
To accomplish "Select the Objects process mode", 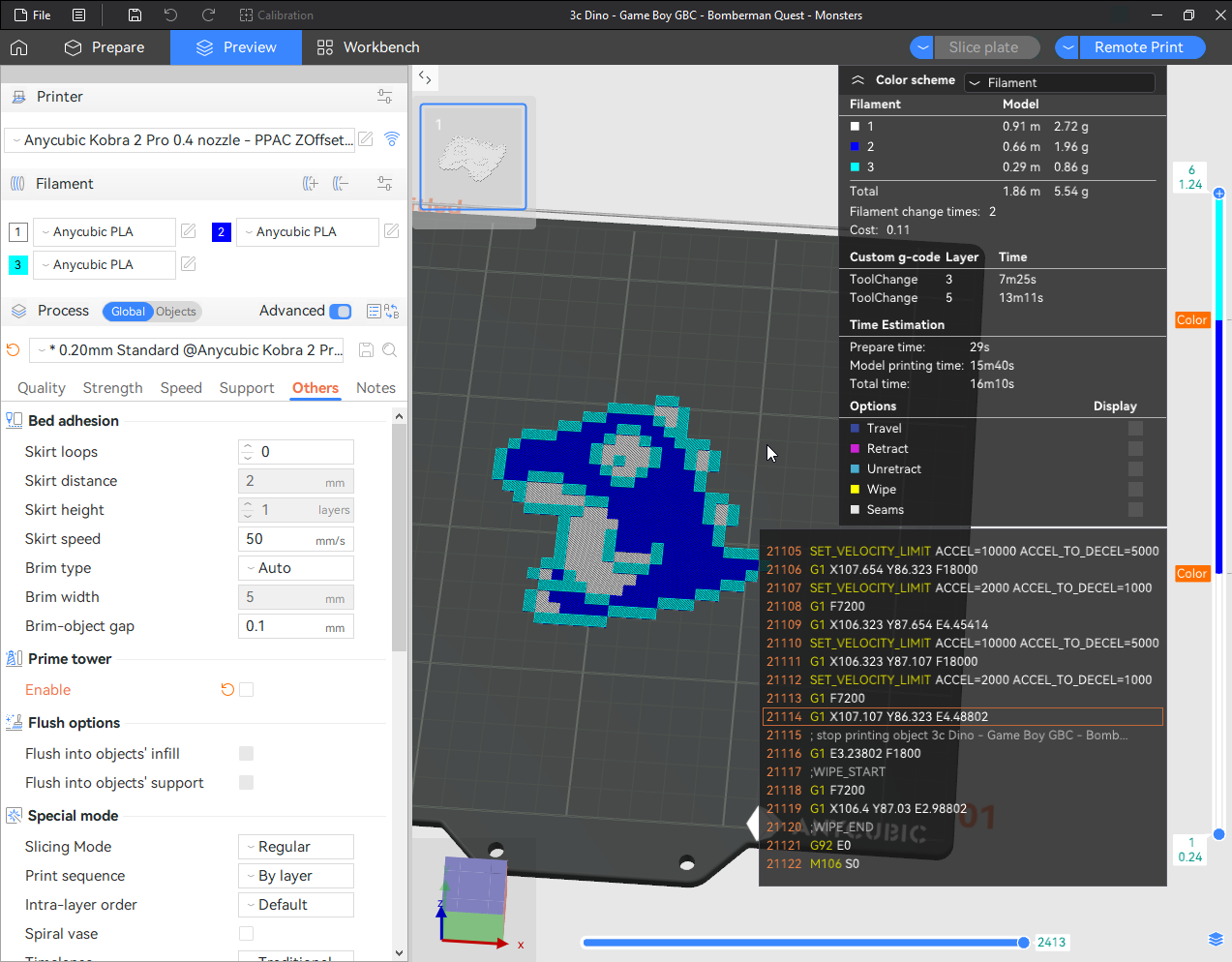I will [x=176, y=312].
